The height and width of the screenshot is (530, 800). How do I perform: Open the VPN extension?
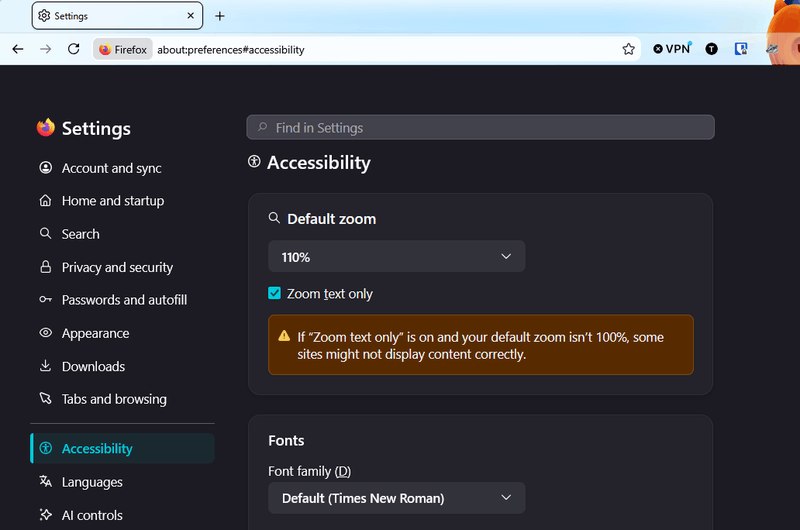click(x=672, y=49)
